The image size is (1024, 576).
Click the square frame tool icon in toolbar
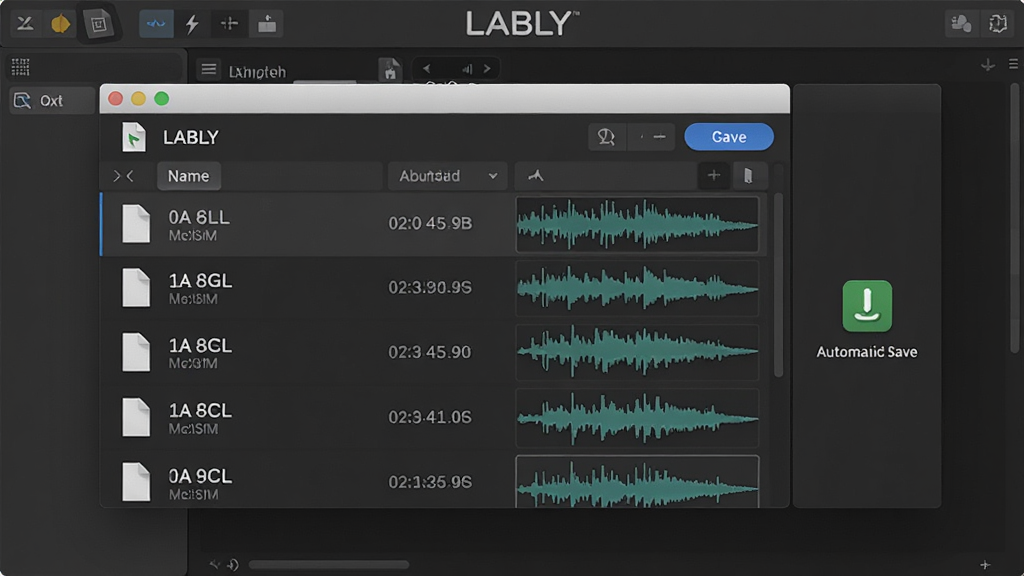tap(98, 24)
